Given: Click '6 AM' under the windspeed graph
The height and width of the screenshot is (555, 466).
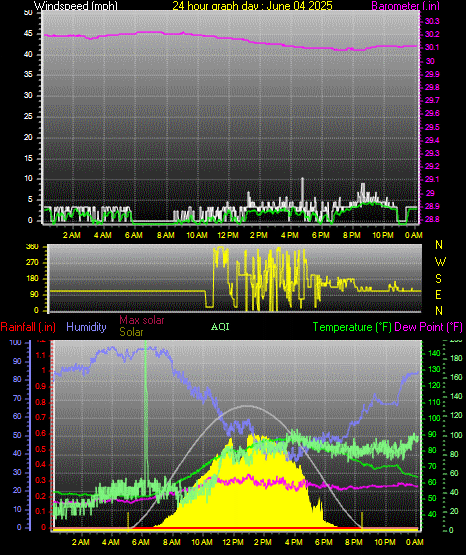Looking at the screenshot, I should click(x=134, y=235).
